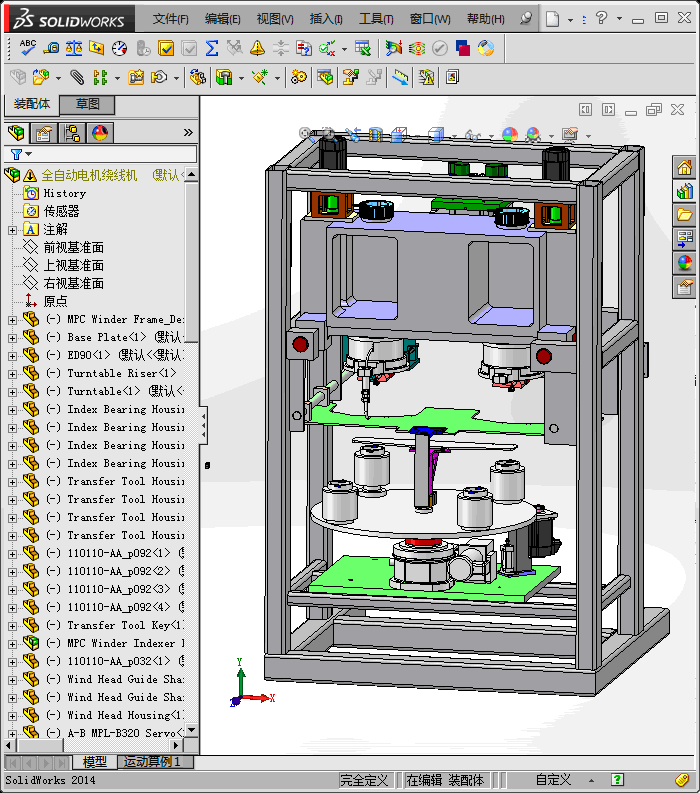
Task: Open the 自定义 status bar dropdown arrow
Action: point(591,780)
